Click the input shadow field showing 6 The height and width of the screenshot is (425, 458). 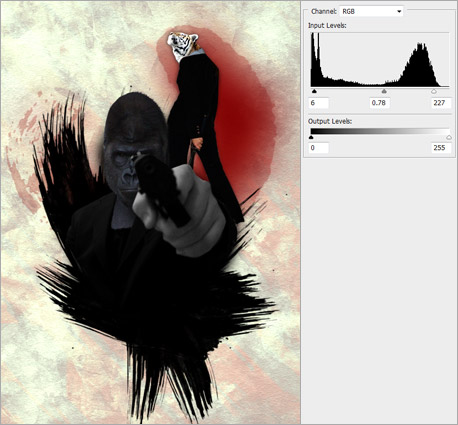coord(319,103)
